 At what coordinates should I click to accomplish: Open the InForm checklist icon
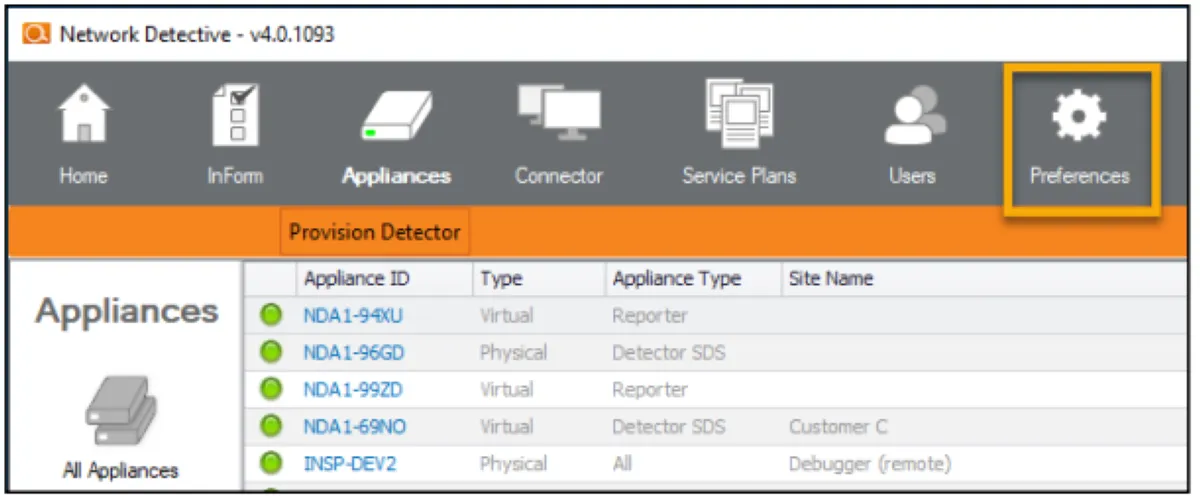point(235,115)
